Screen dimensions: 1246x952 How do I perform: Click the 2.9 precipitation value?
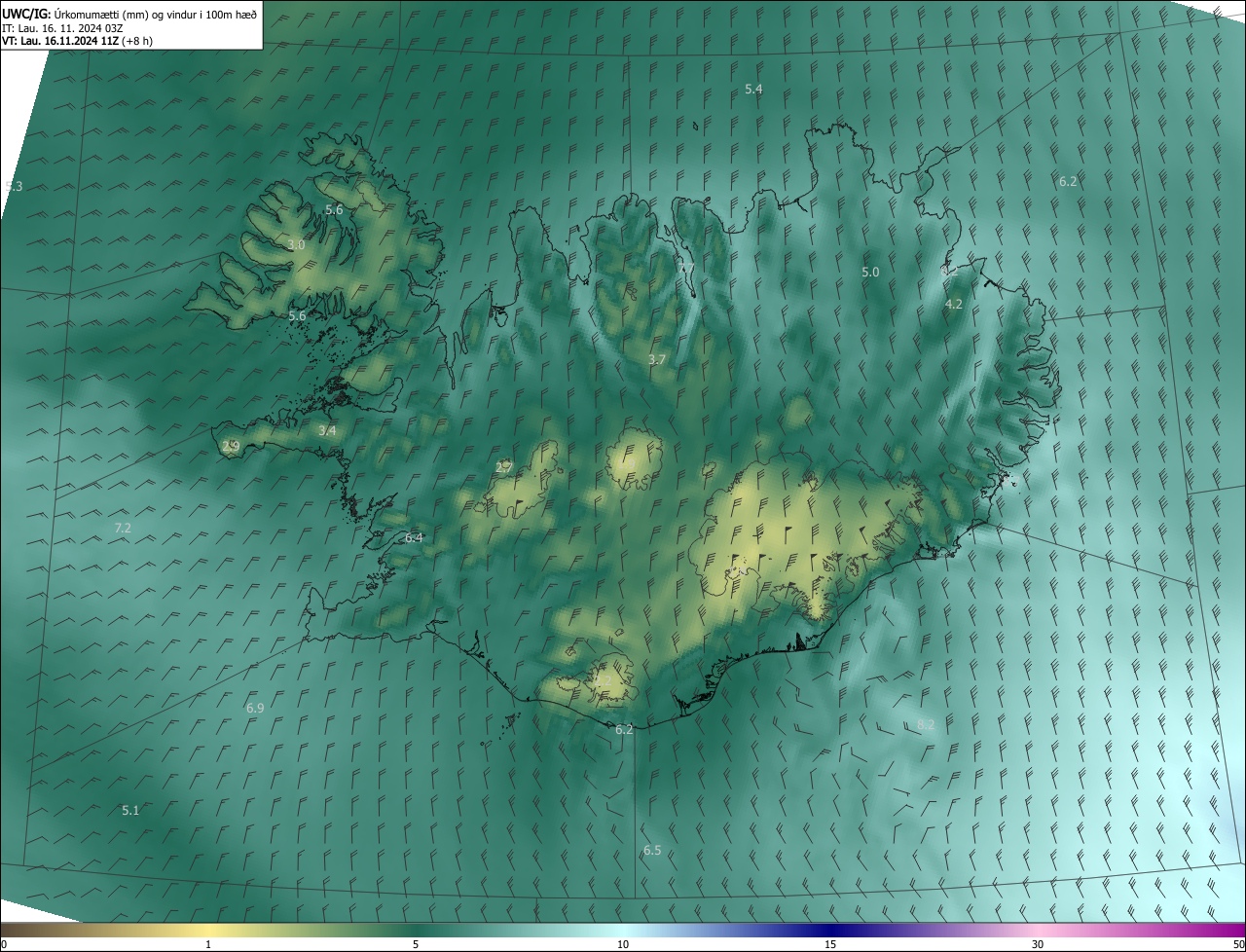[231, 446]
